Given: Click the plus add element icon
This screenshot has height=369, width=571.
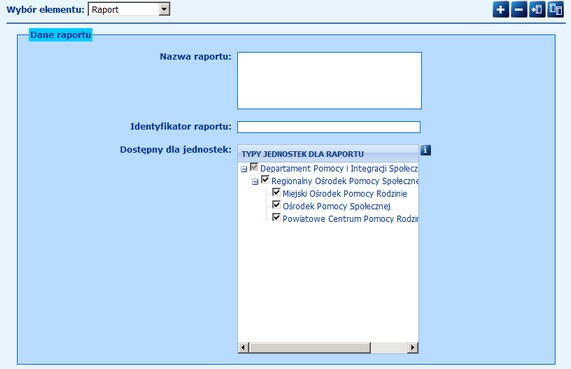Looking at the screenshot, I should click(500, 9).
